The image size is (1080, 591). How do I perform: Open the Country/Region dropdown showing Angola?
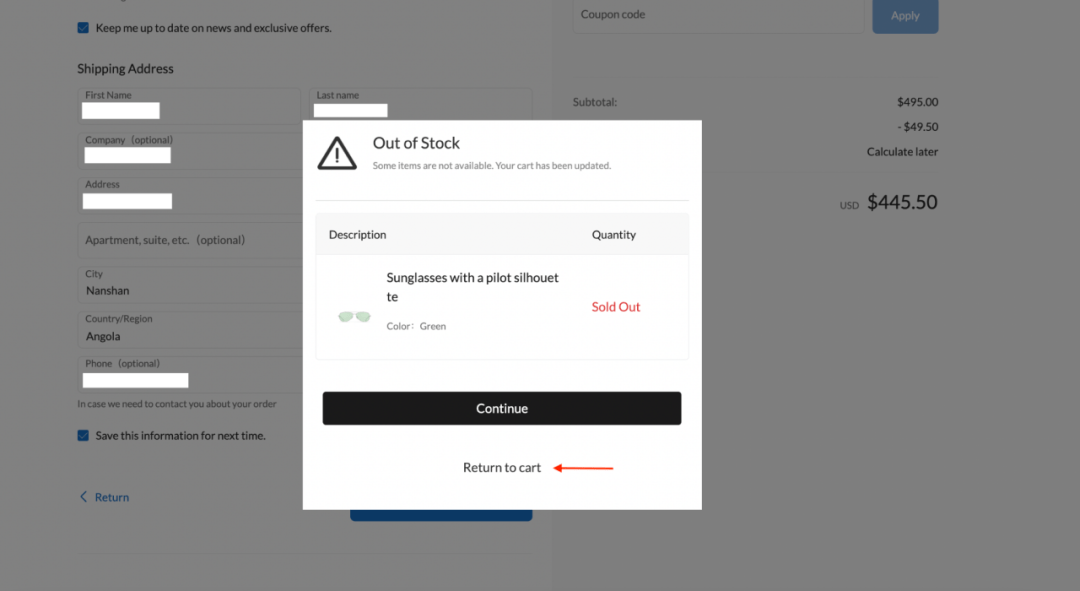pos(190,329)
